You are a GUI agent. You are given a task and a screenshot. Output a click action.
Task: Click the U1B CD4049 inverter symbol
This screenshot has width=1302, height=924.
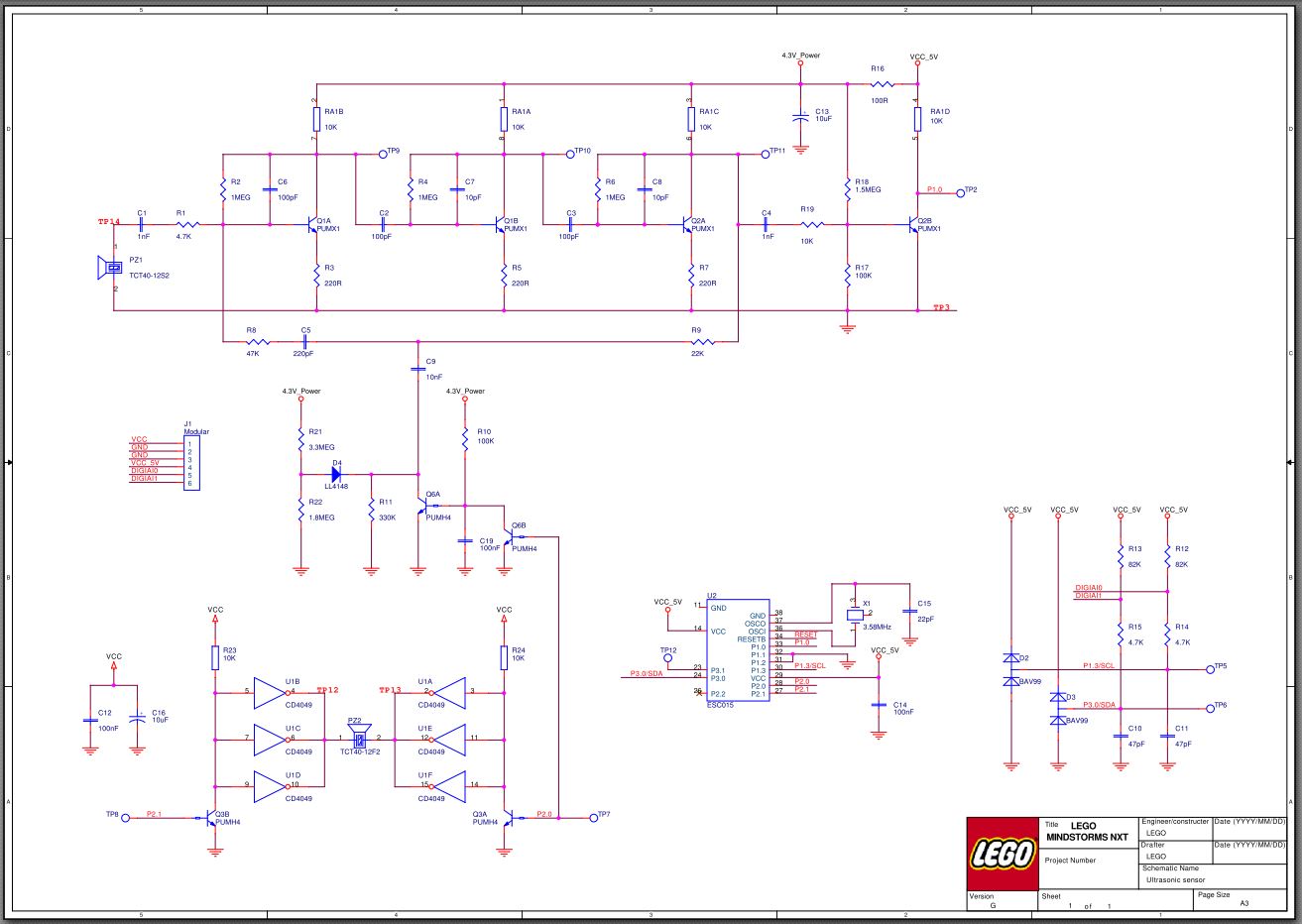[271, 692]
